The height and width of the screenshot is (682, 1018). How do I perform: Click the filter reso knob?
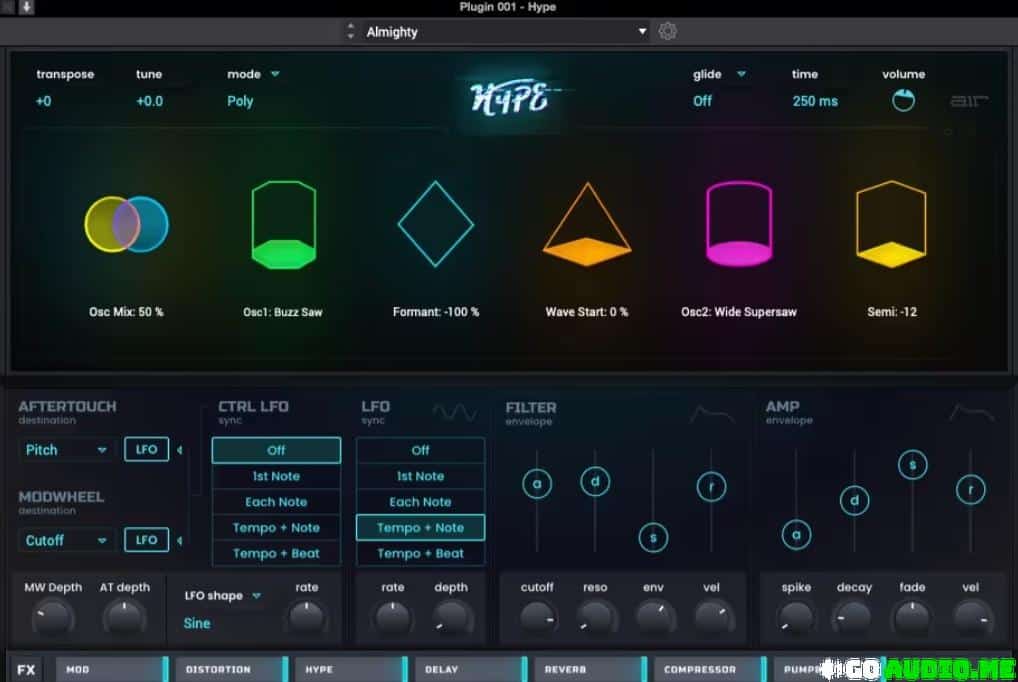(x=595, y=618)
